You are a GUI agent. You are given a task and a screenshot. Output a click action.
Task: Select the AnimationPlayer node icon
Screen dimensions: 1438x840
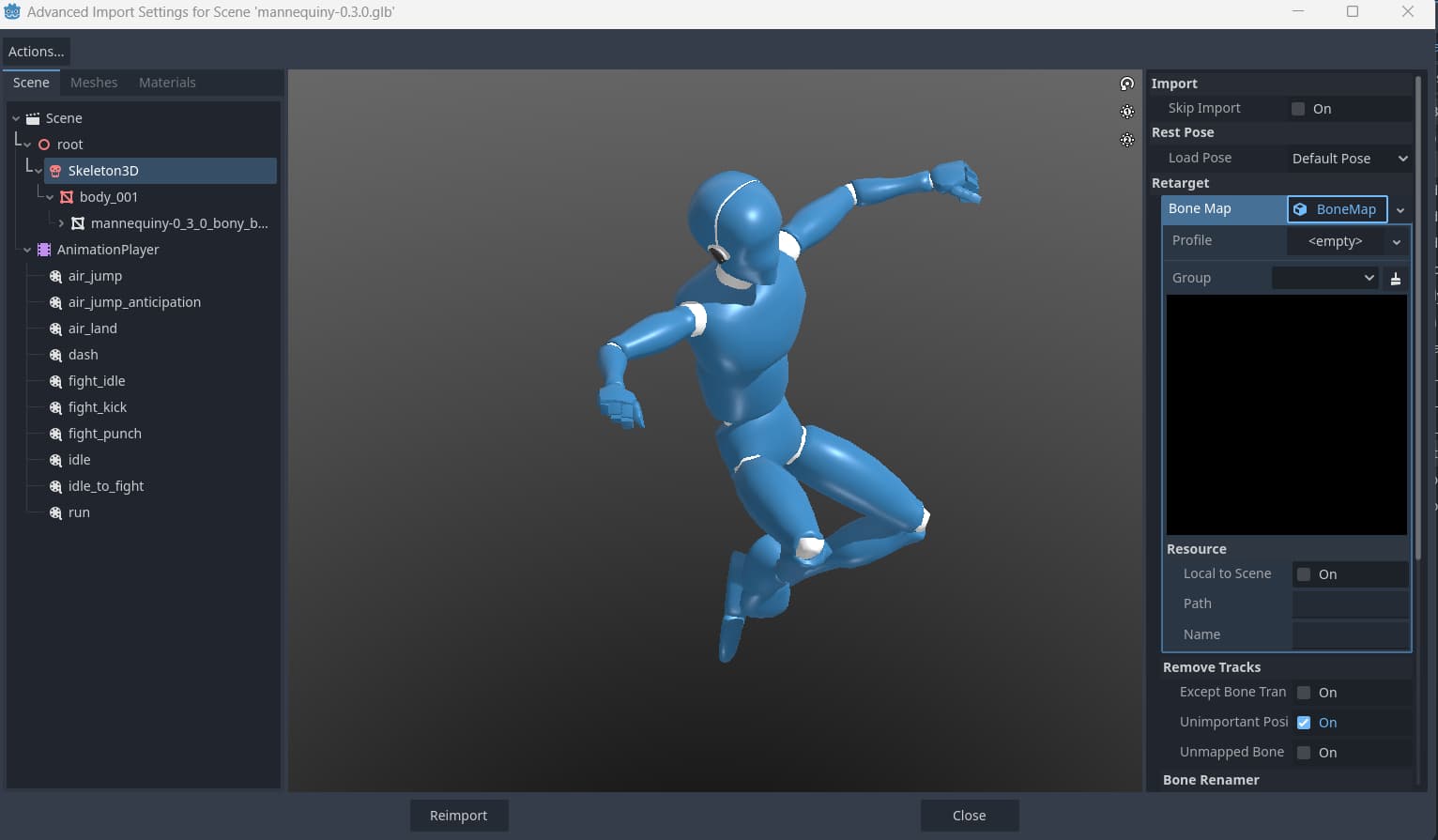(44, 250)
